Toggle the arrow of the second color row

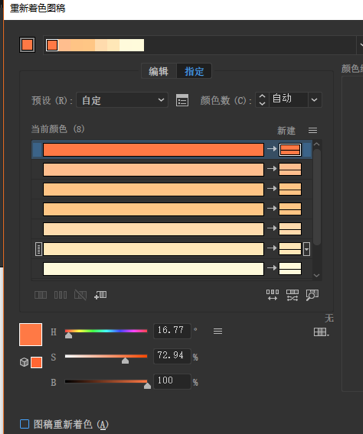(272, 169)
